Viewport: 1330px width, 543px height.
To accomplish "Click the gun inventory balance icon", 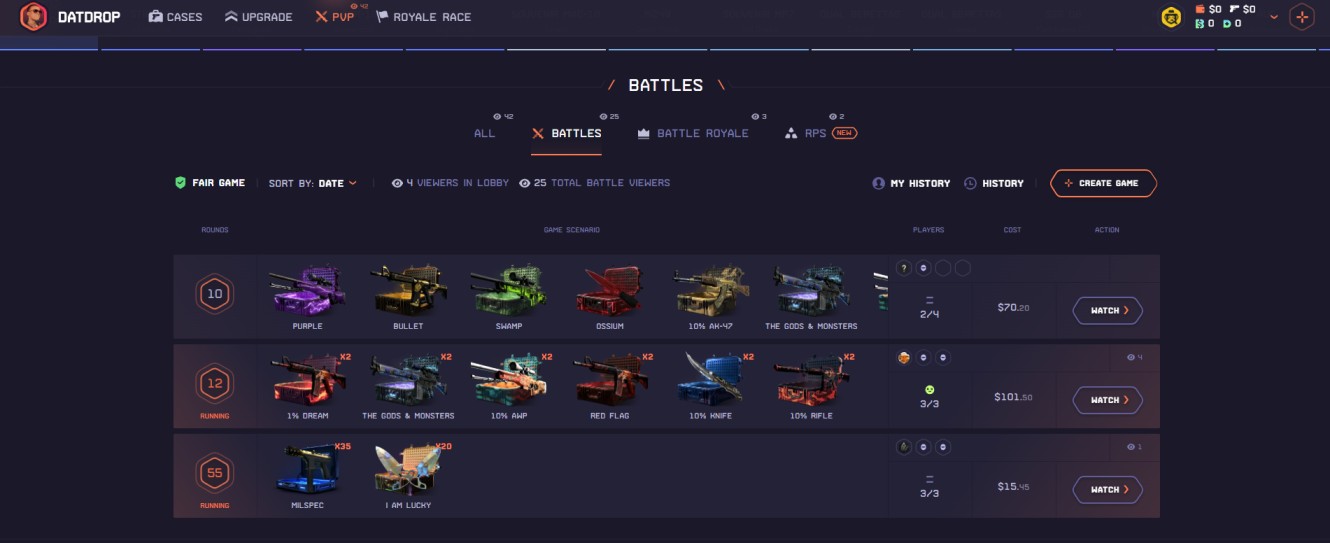I will pos(1234,9).
